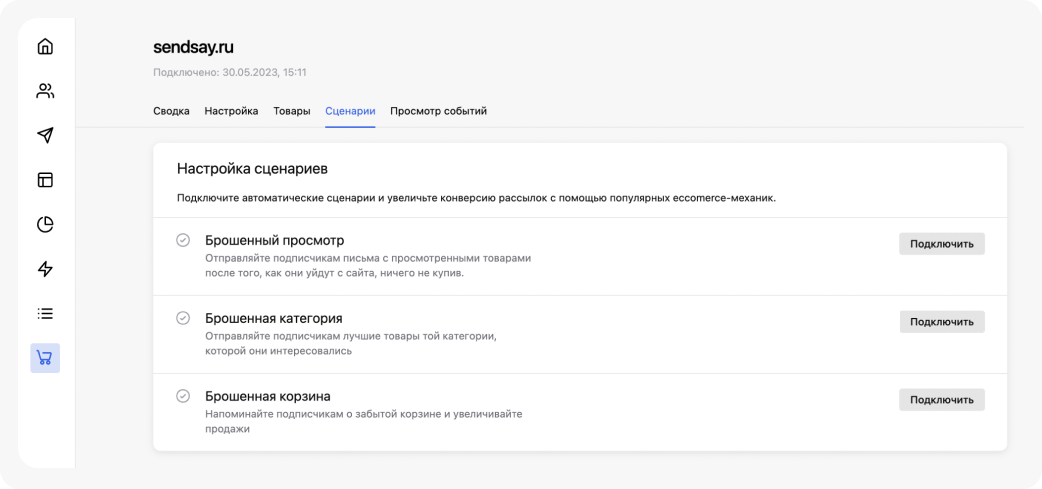
Task: Click the lightning bolt automation icon
Action: tap(45, 269)
